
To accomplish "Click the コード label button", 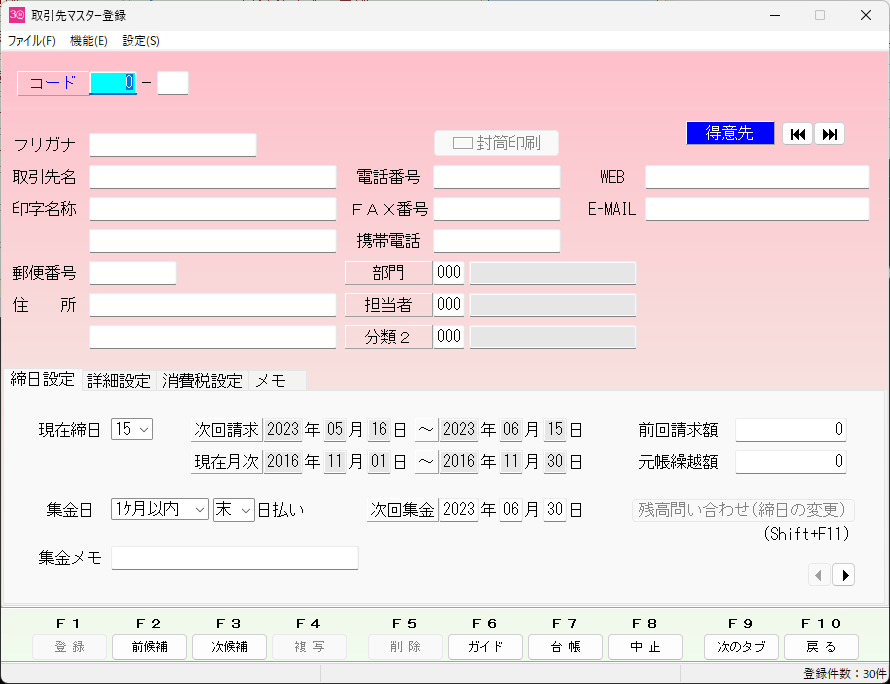I will coord(53,83).
